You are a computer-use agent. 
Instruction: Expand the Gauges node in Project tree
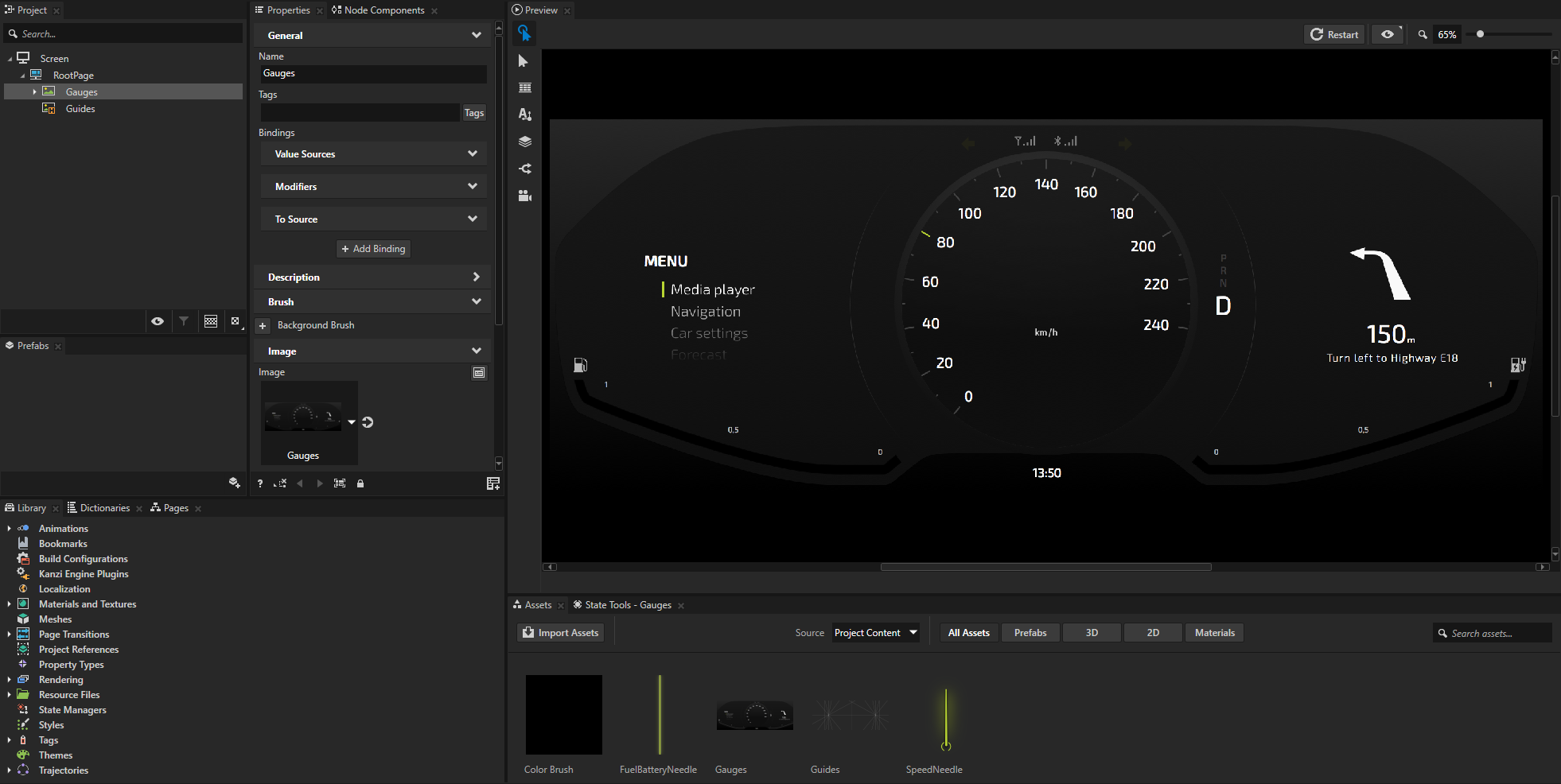(x=35, y=92)
